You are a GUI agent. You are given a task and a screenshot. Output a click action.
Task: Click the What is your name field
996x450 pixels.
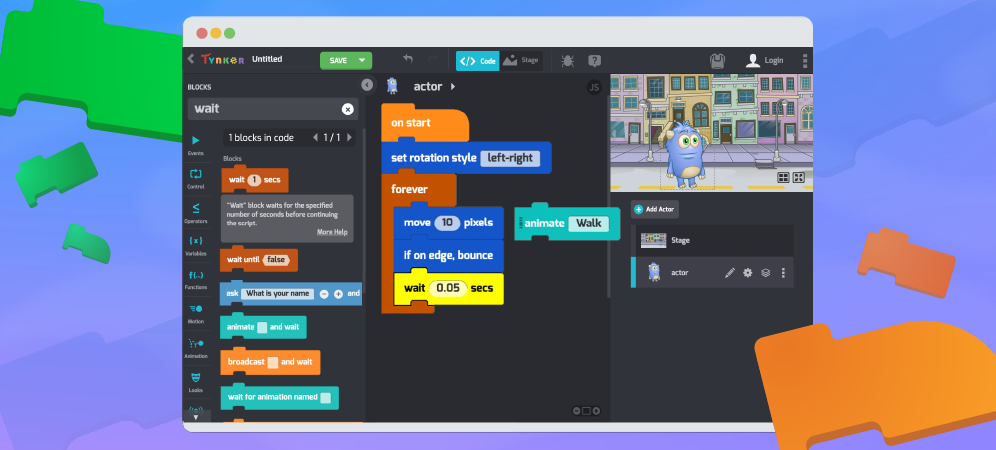coord(278,294)
